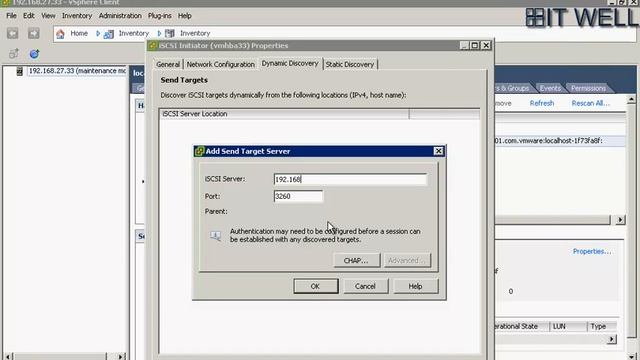Switch to the Static Discovery tab
Image resolution: width=640 pixels, height=360 pixels.
350,64
